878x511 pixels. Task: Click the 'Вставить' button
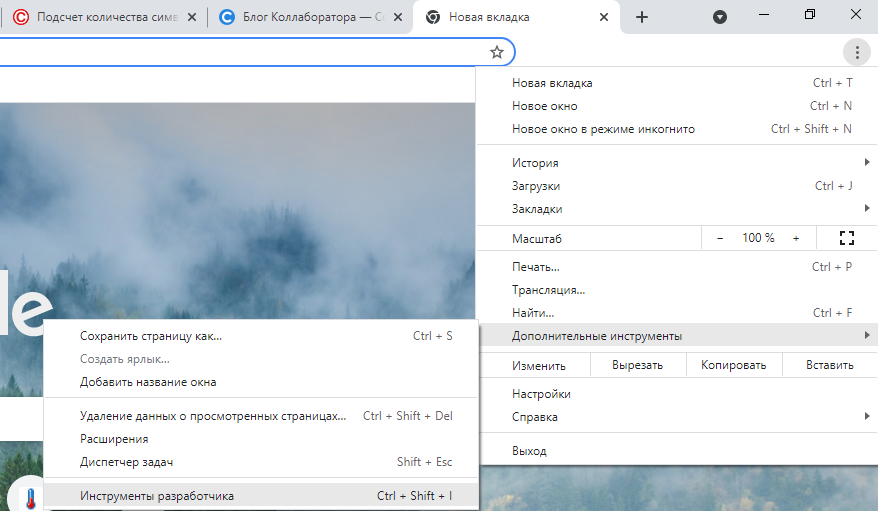pyautogui.click(x=829, y=365)
